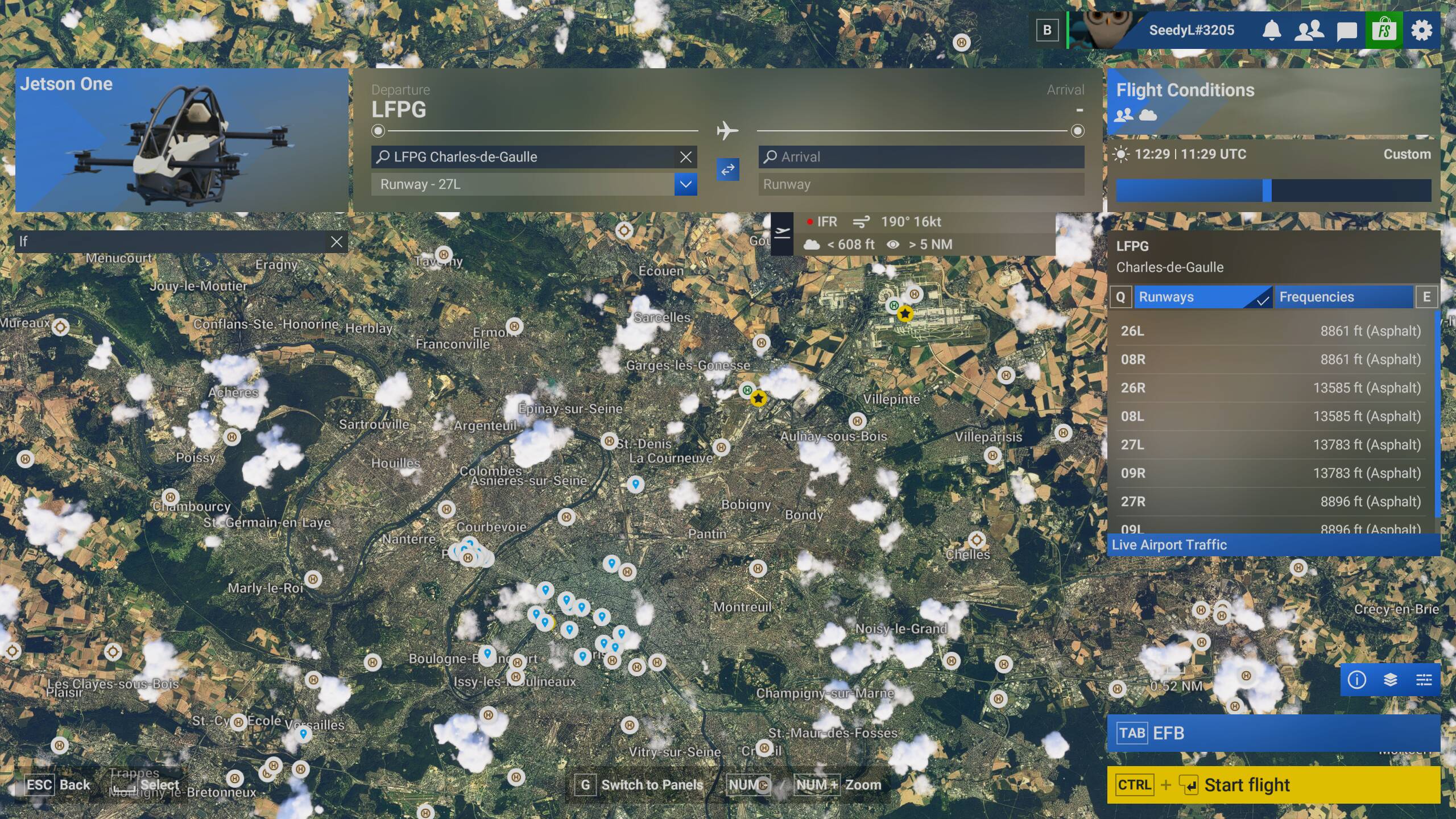Open the settings gear icon
The image size is (1456, 819).
point(1421,30)
